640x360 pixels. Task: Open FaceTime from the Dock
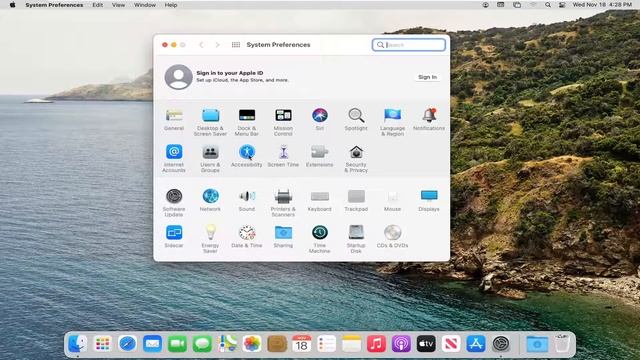(x=177, y=344)
